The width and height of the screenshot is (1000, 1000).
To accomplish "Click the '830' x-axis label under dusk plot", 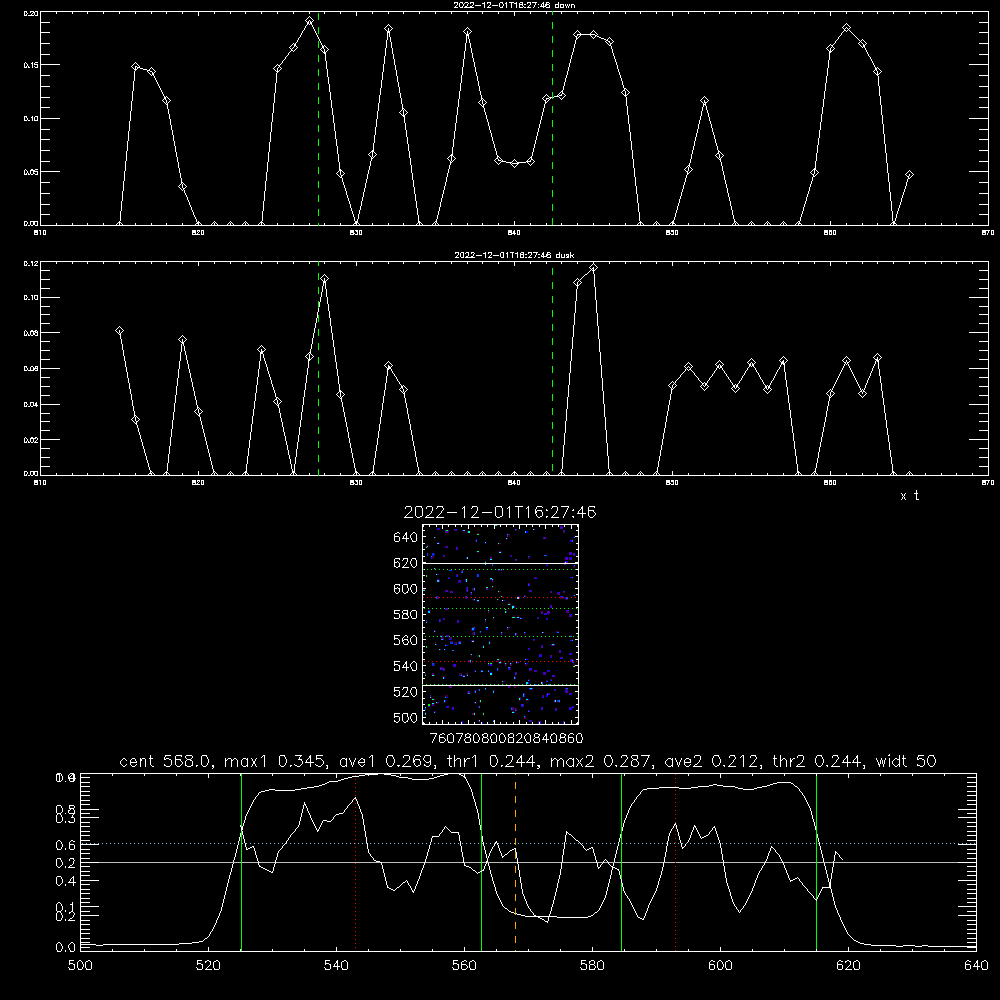I will click(356, 483).
